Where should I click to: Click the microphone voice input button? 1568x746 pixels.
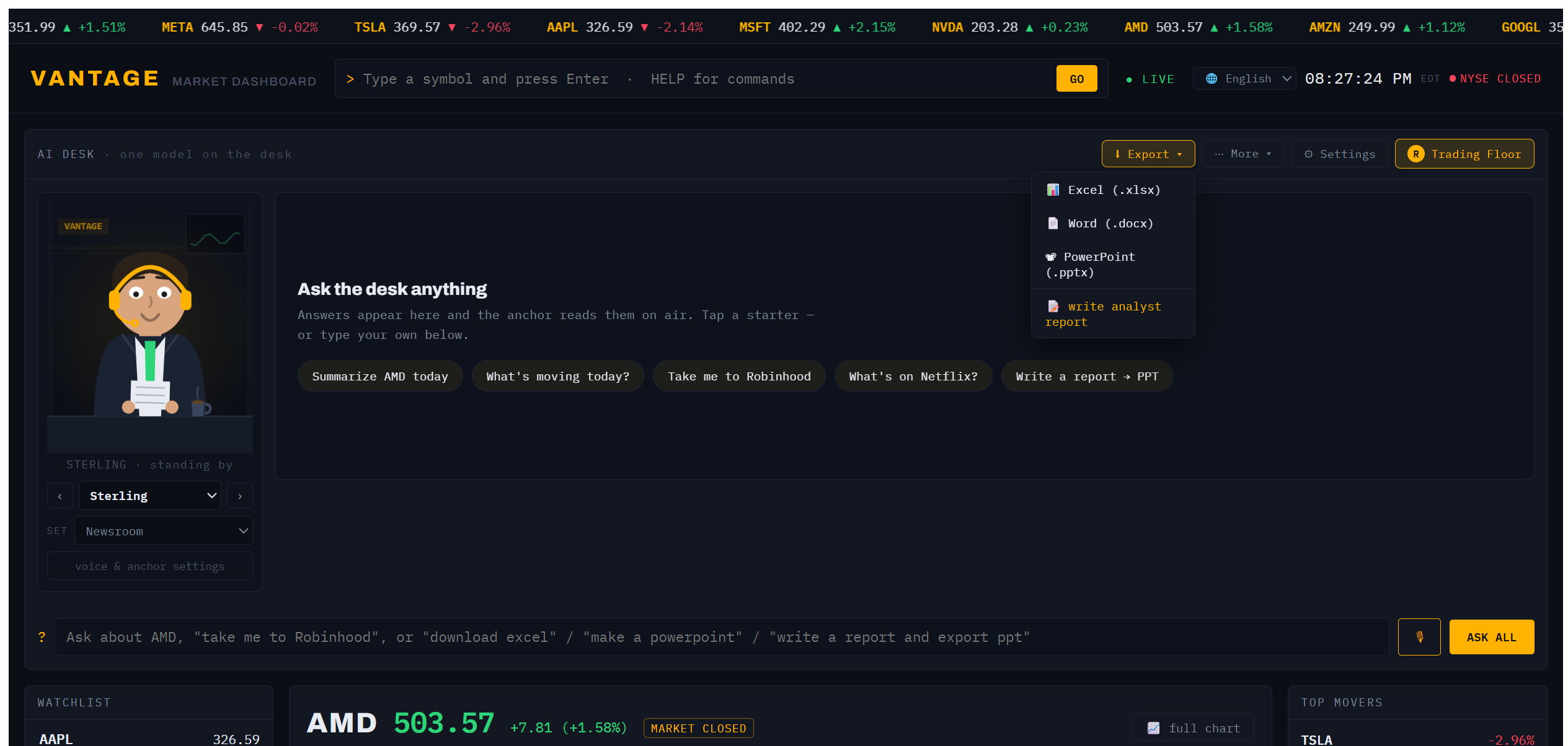pos(1419,637)
